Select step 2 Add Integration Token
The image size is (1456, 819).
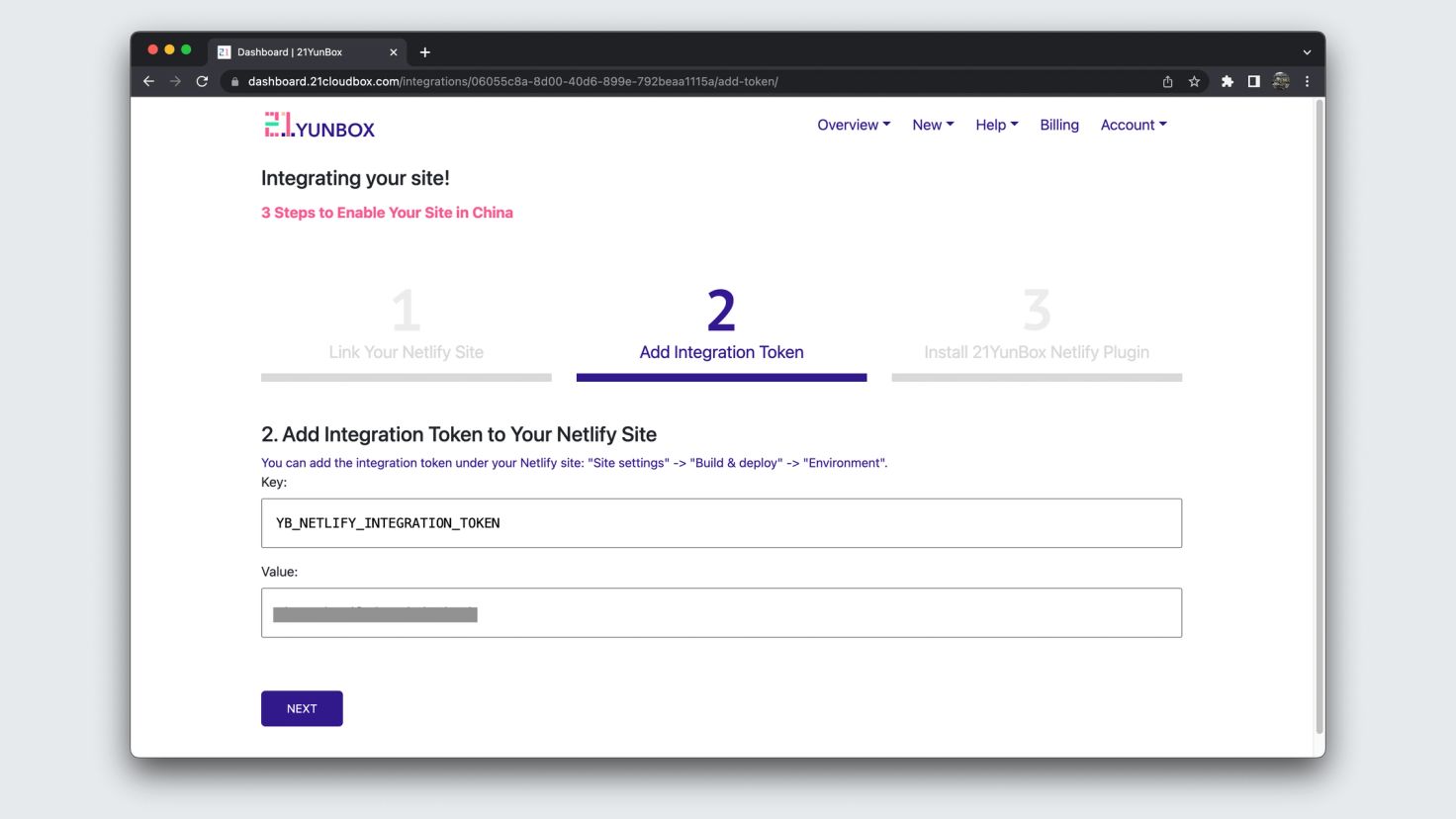(x=721, y=333)
